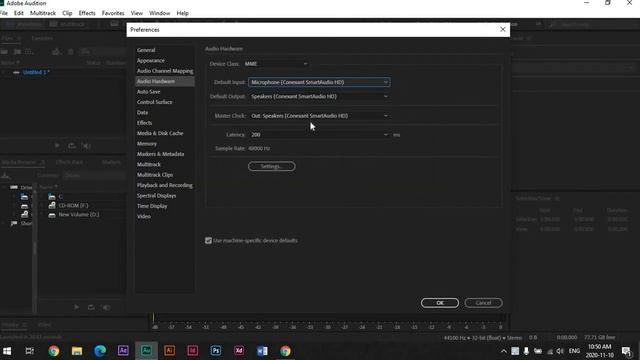This screenshot has width=640, height=360.
Task: Launch Photoshop from the taskbar
Action: (x=216, y=351)
